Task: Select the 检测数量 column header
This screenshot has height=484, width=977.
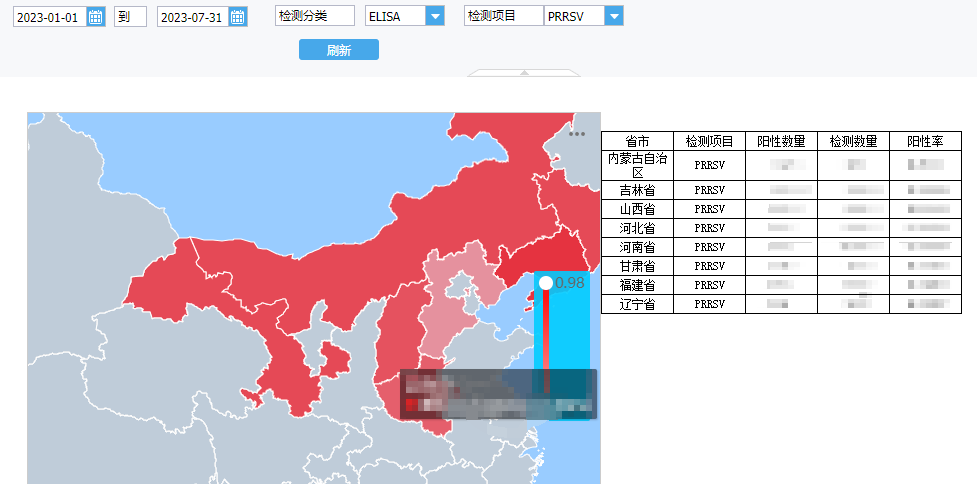Action: tap(853, 141)
